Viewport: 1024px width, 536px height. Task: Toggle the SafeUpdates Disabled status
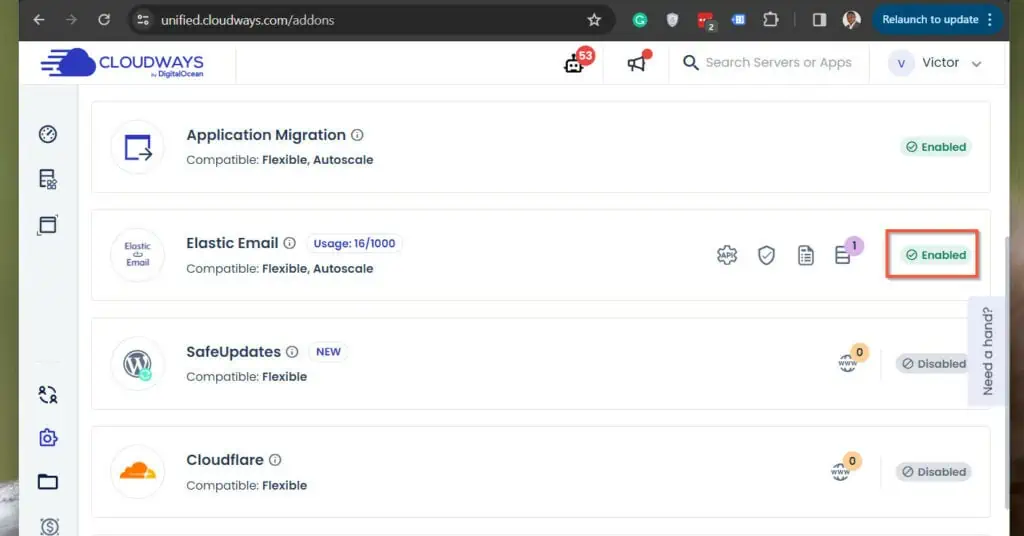coord(933,364)
